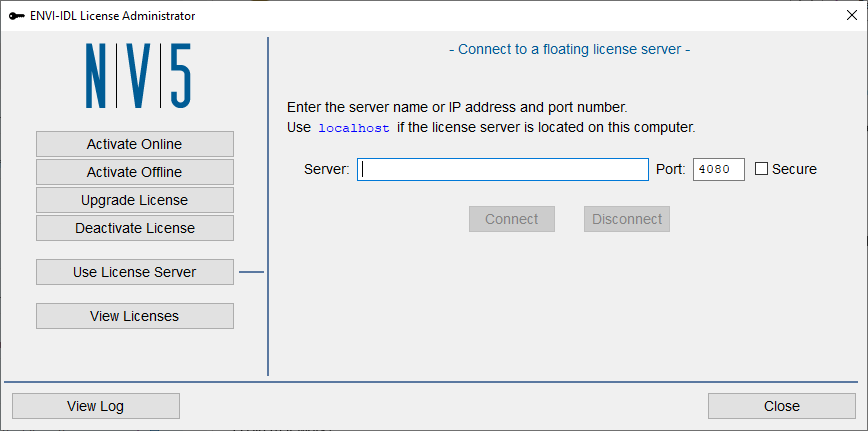Viewport: 868px width, 431px height.
Task: Click the NV5 logo
Action: pos(138,76)
